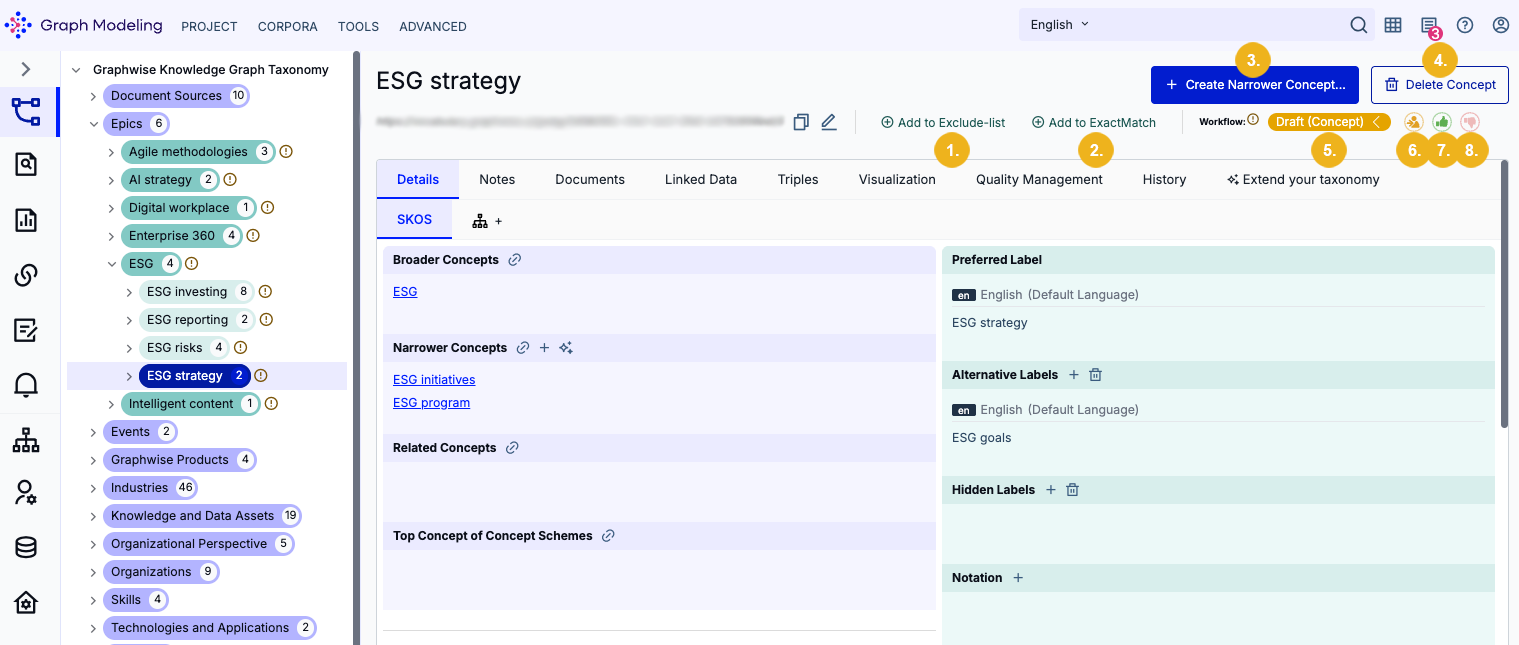Image resolution: width=1519 pixels, height=645 pixels.
Task: Click Add to ExactMatch
Action: click(1094, 123)
